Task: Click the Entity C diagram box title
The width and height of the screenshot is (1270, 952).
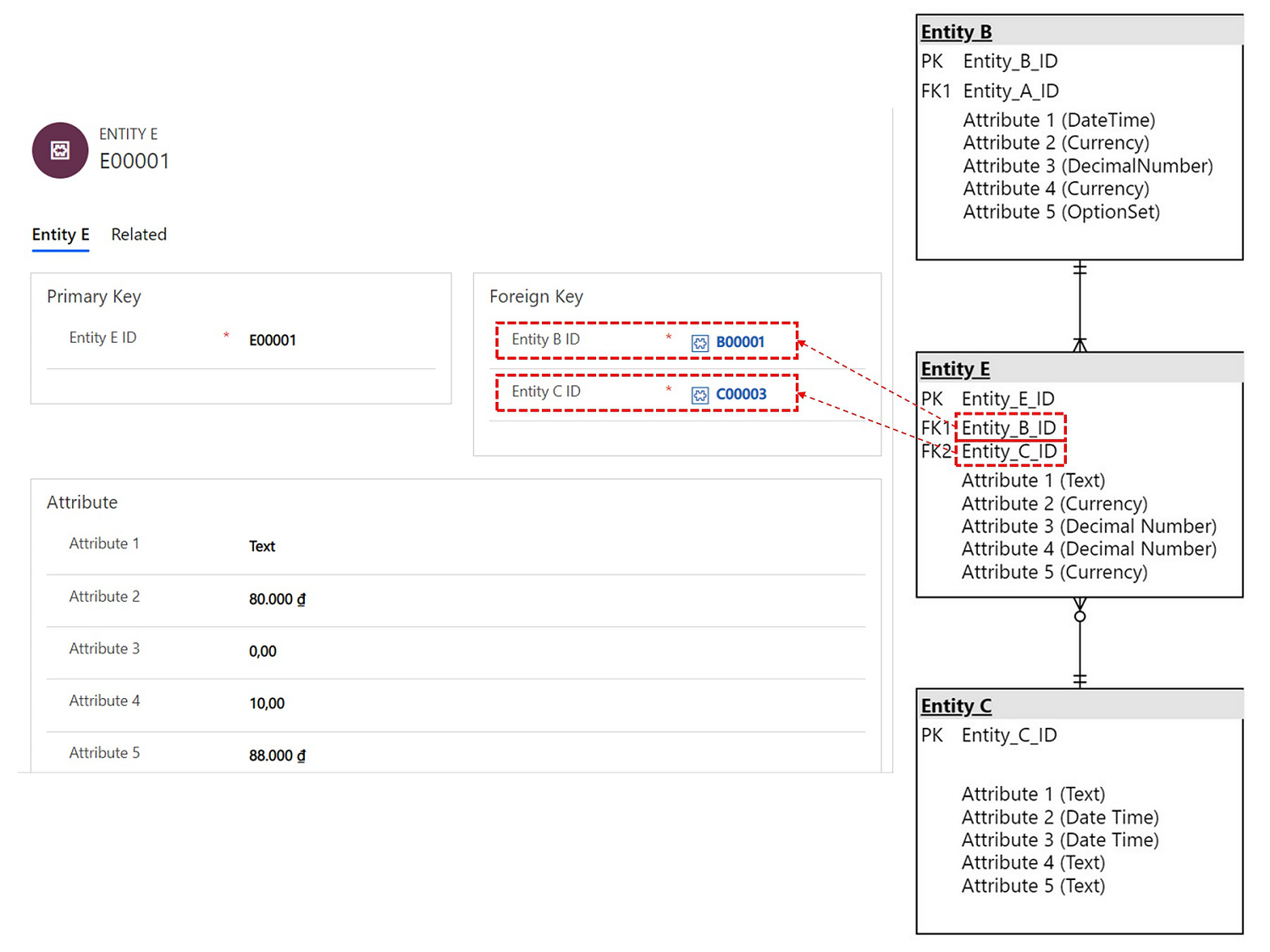Action: click(956, 707)
